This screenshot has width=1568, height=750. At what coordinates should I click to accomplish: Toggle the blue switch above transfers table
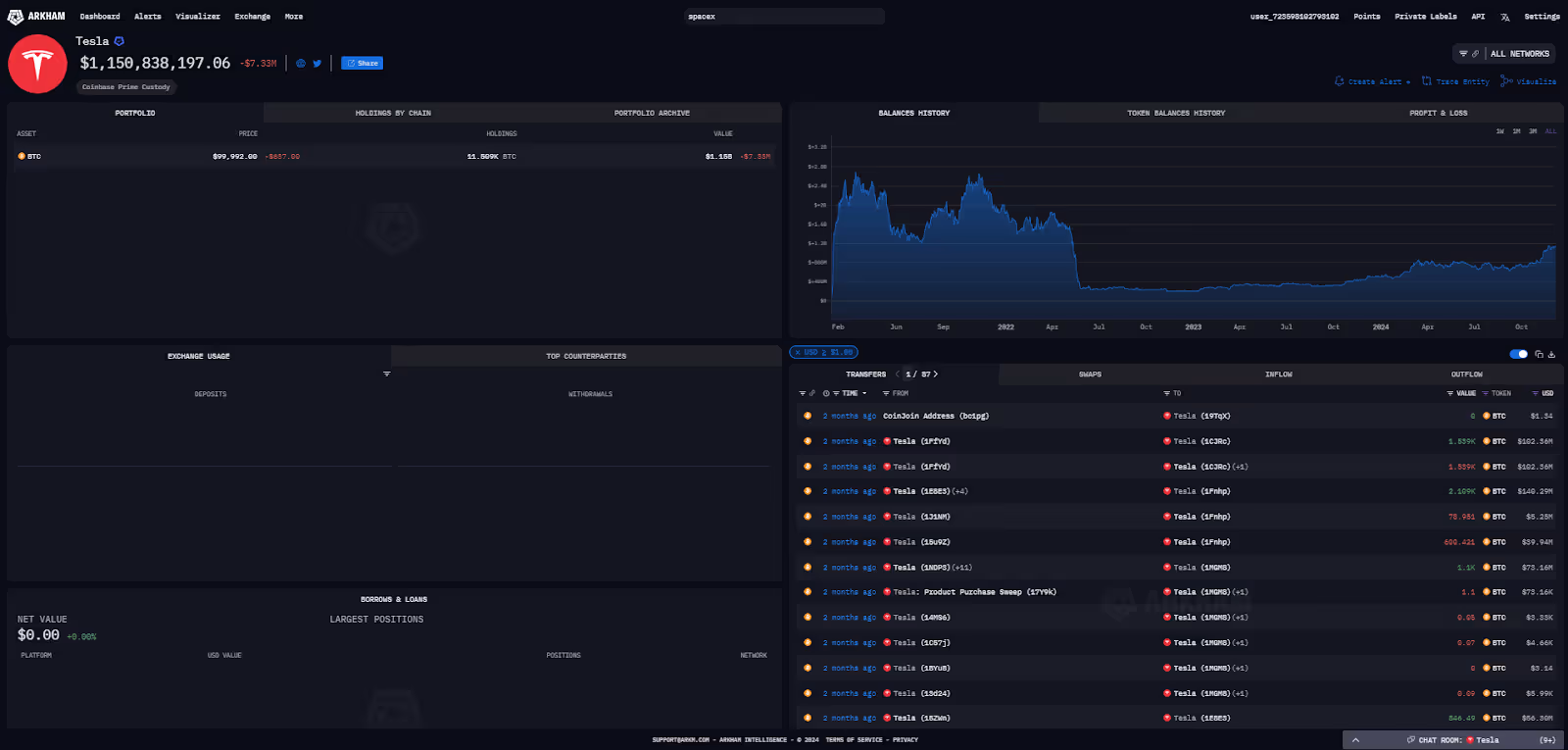tap(1518, 354)
